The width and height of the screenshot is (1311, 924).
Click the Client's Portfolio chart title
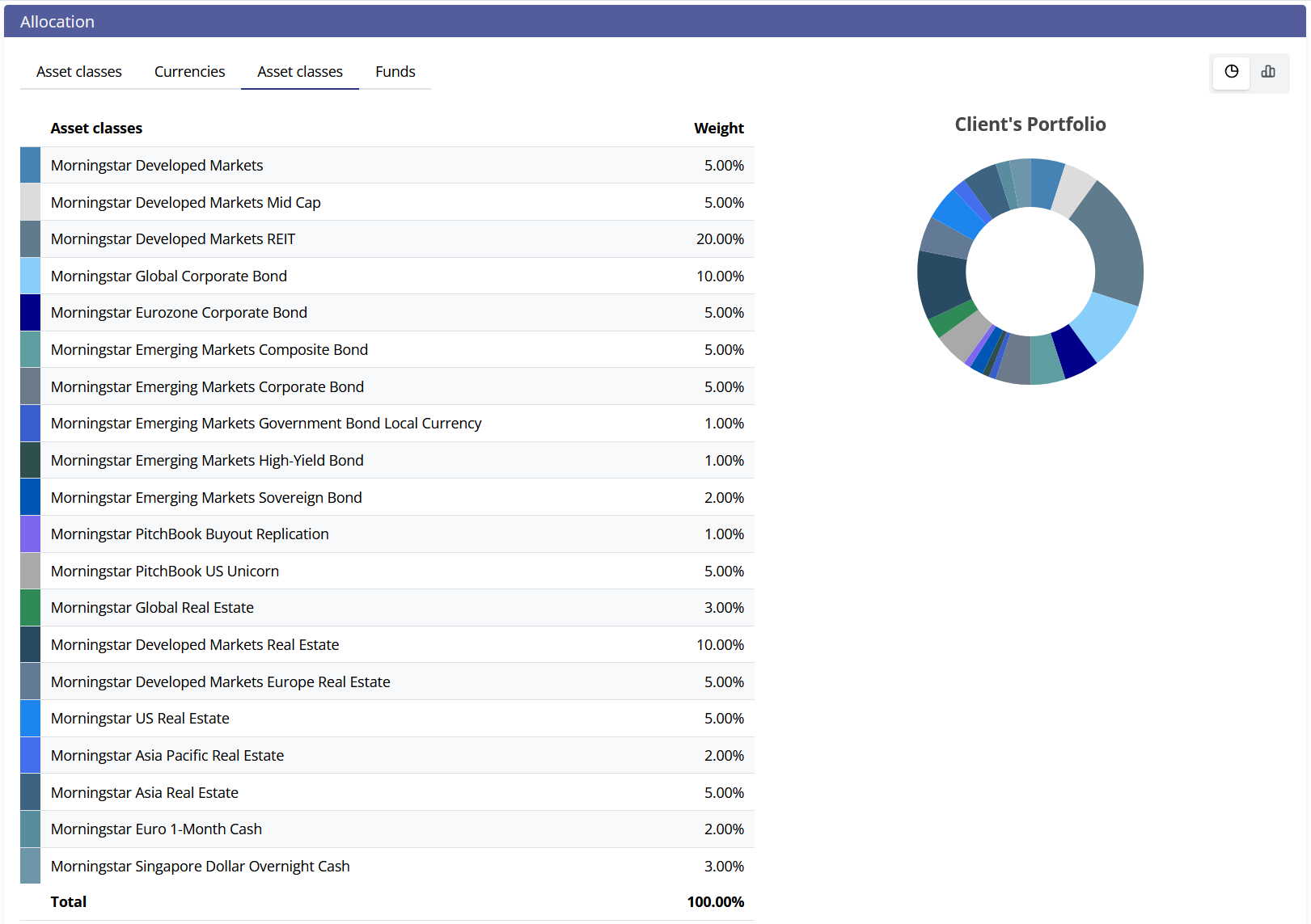point(1030,124)
